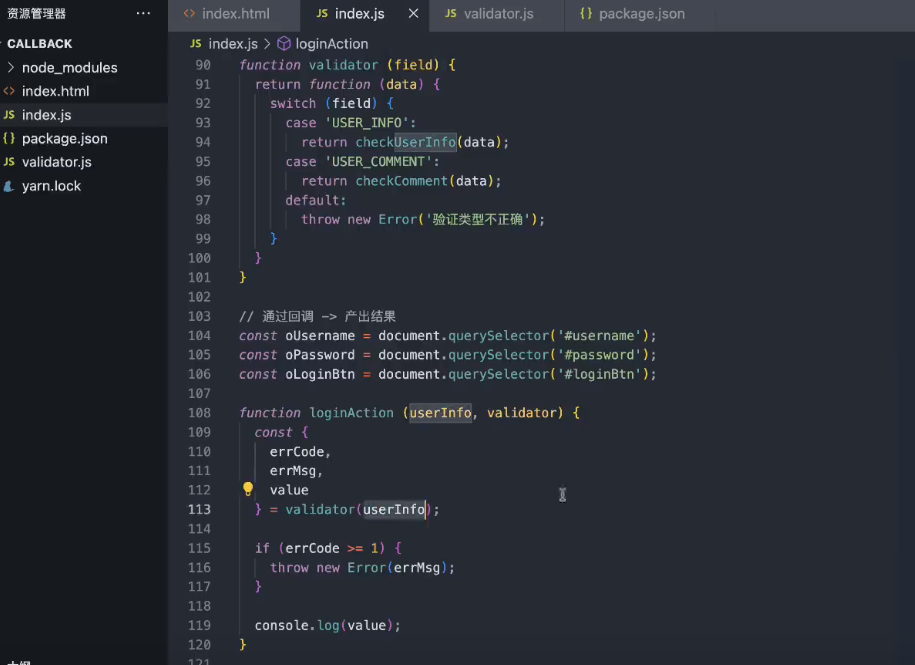Click the '#password' selector string
The image size is (915, 665).
coord(599,355)
